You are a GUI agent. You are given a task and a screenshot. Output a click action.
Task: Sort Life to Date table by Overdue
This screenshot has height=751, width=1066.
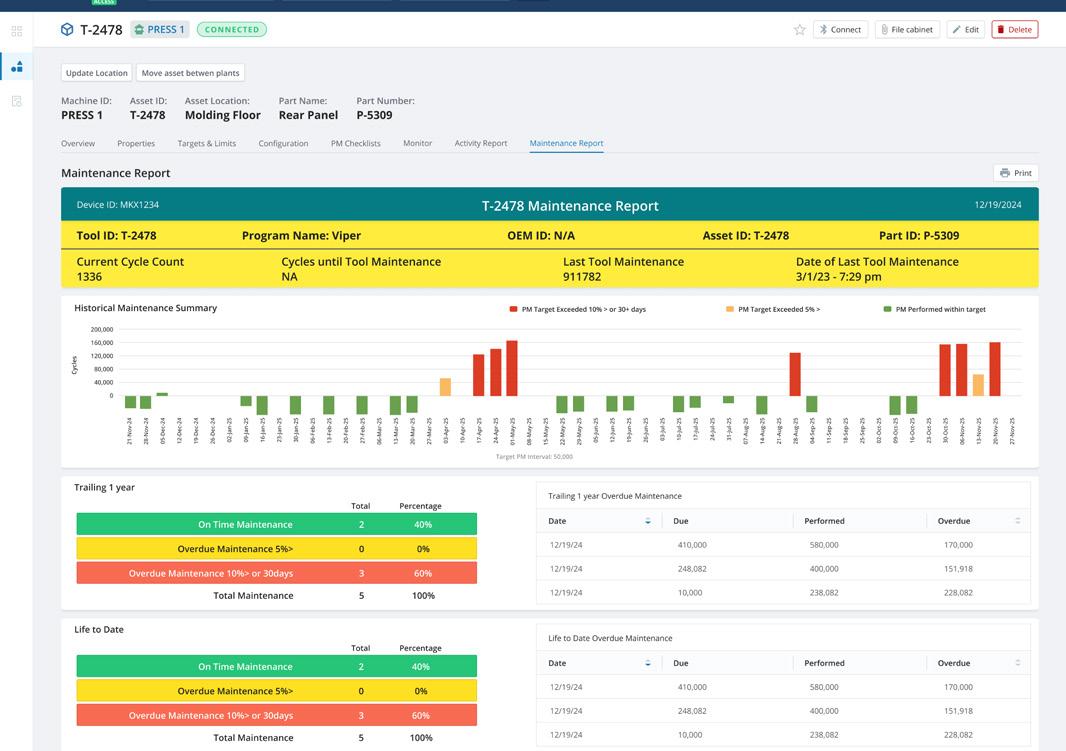(x=1018, y=663)
